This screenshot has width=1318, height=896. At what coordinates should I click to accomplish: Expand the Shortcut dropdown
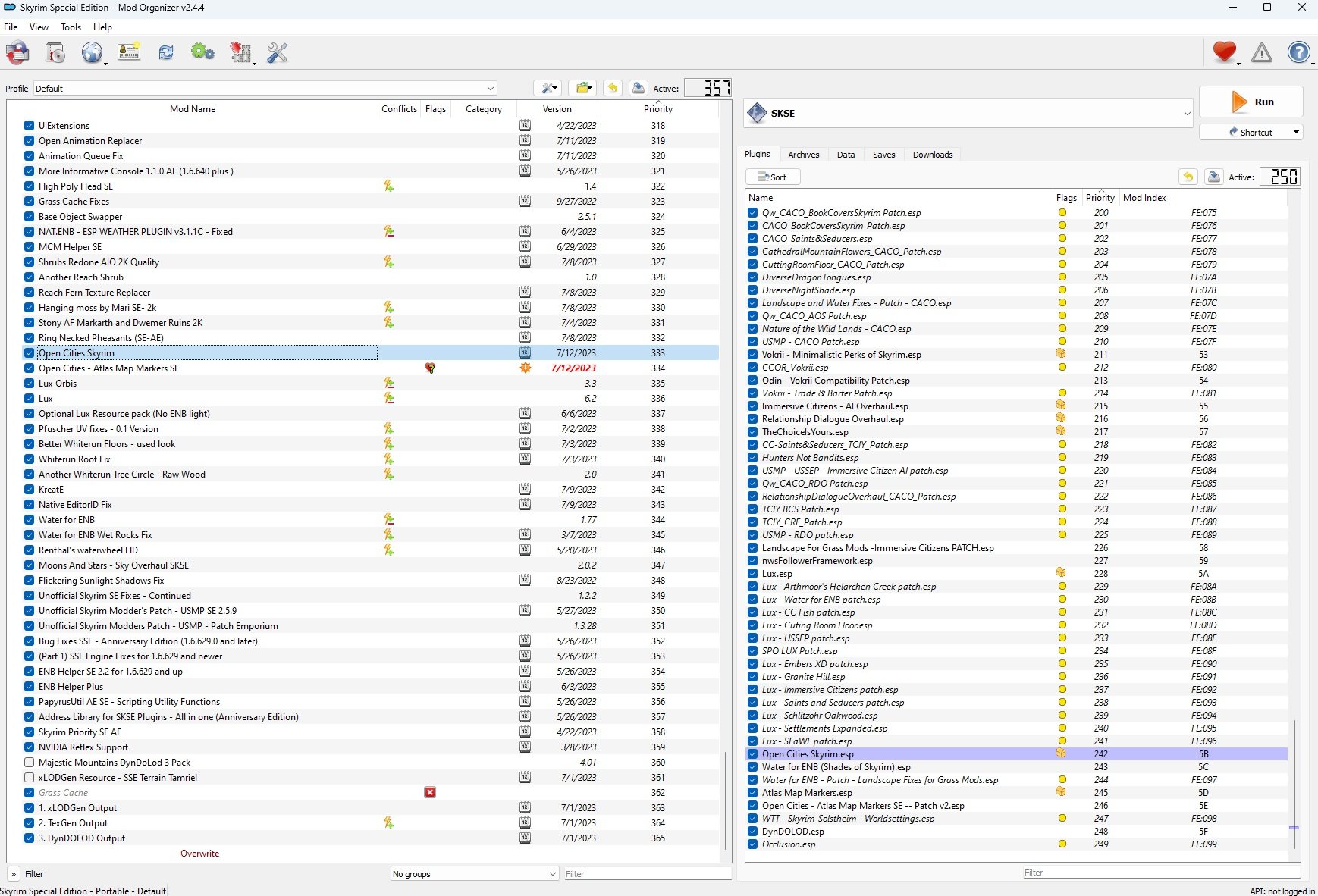(1251, 132)
